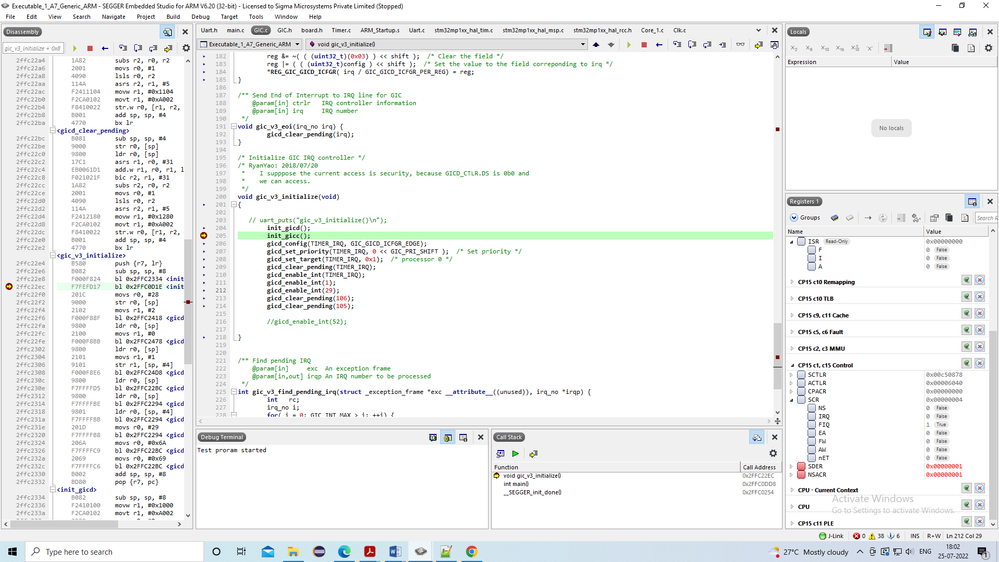The width and height of the screenshot is (999, 562).
Task: Toggle the ISR A bit checkbox
Action: point(811,266)
